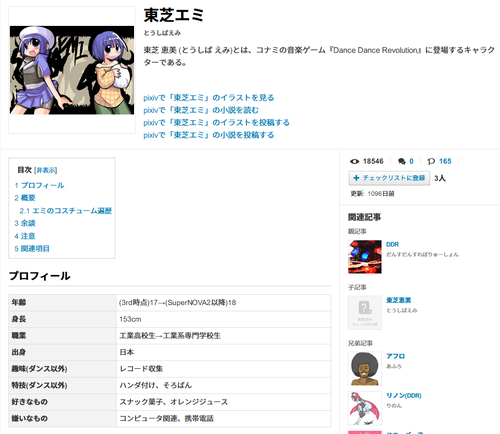Open 2.1 エミのコスチューム遍歴 section link
This screenshot has height=434, width=500.
pos(66,211)
